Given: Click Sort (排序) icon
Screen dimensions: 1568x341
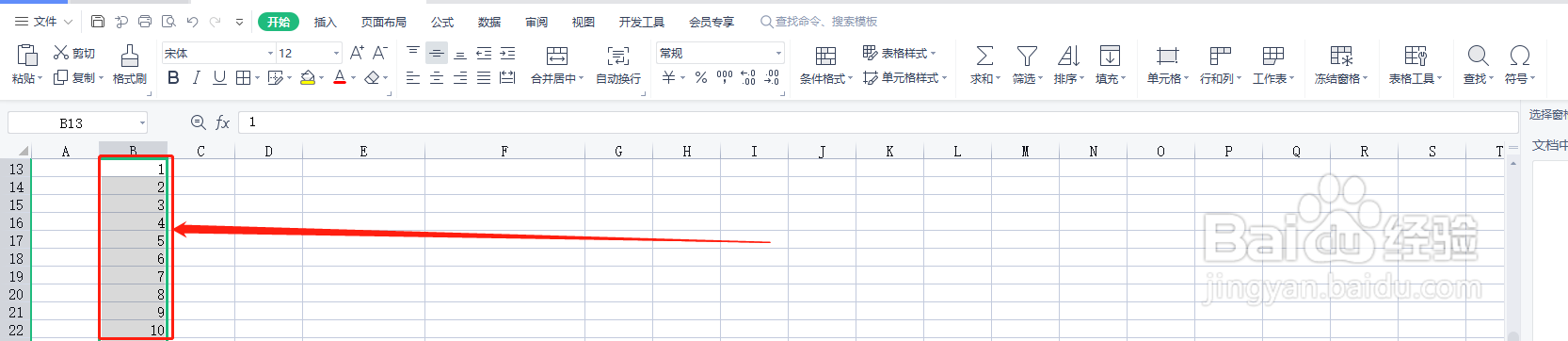Looking at the screenshot, I should 1068,56.
